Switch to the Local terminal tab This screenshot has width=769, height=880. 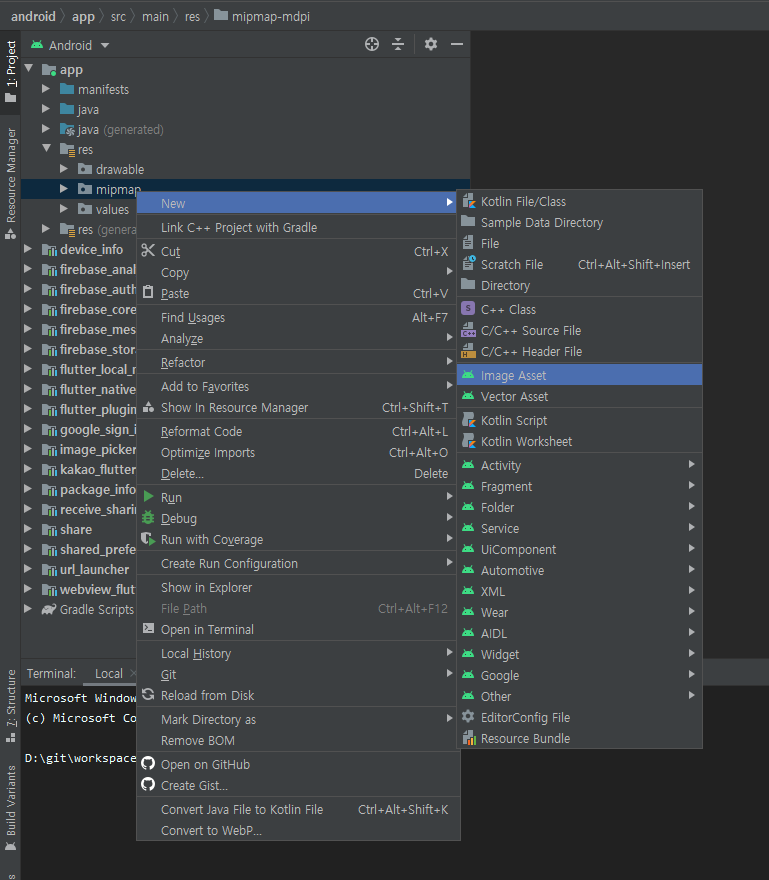109,673
